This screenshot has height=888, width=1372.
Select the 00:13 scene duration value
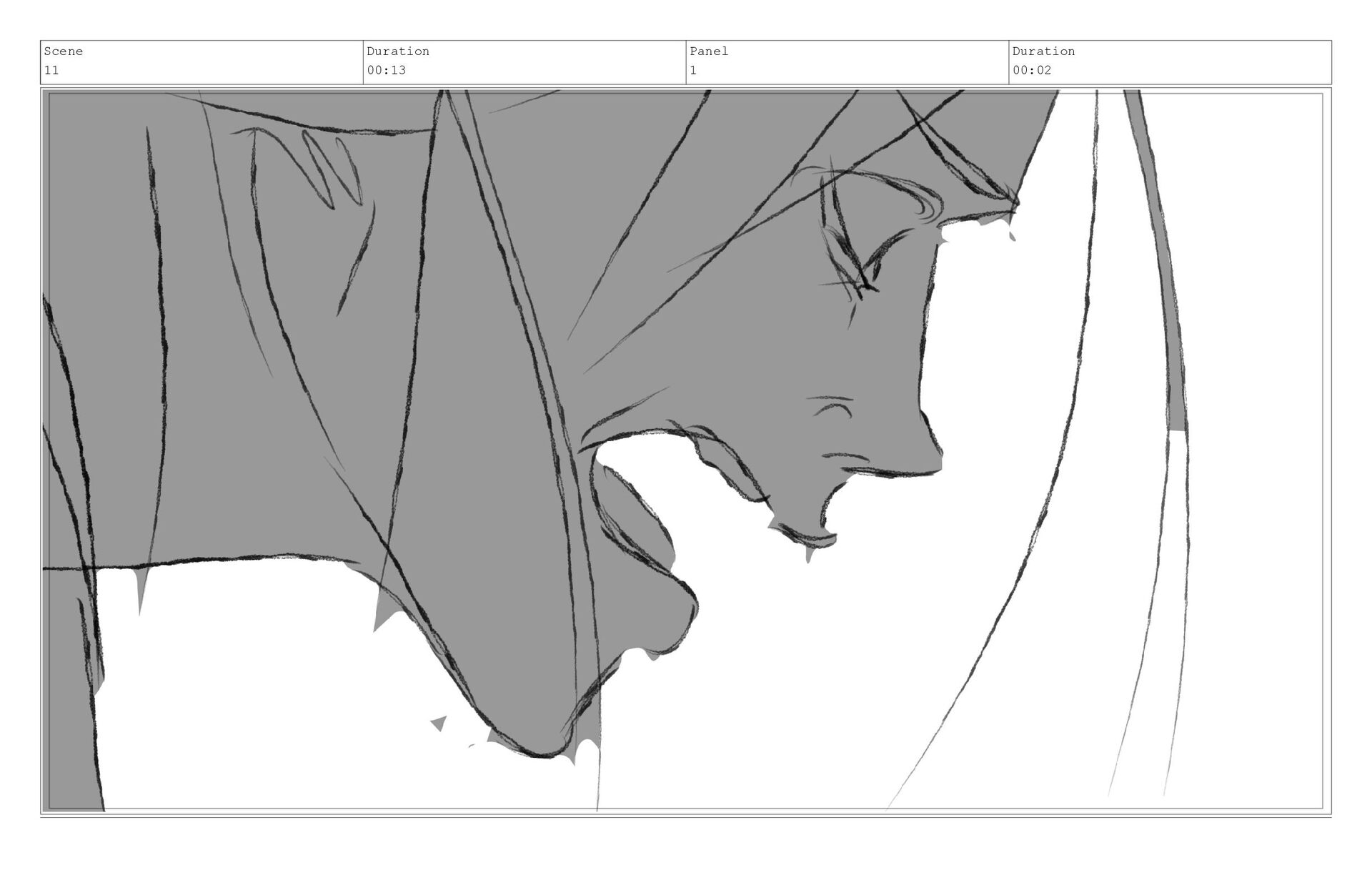(x=387, y=70)
